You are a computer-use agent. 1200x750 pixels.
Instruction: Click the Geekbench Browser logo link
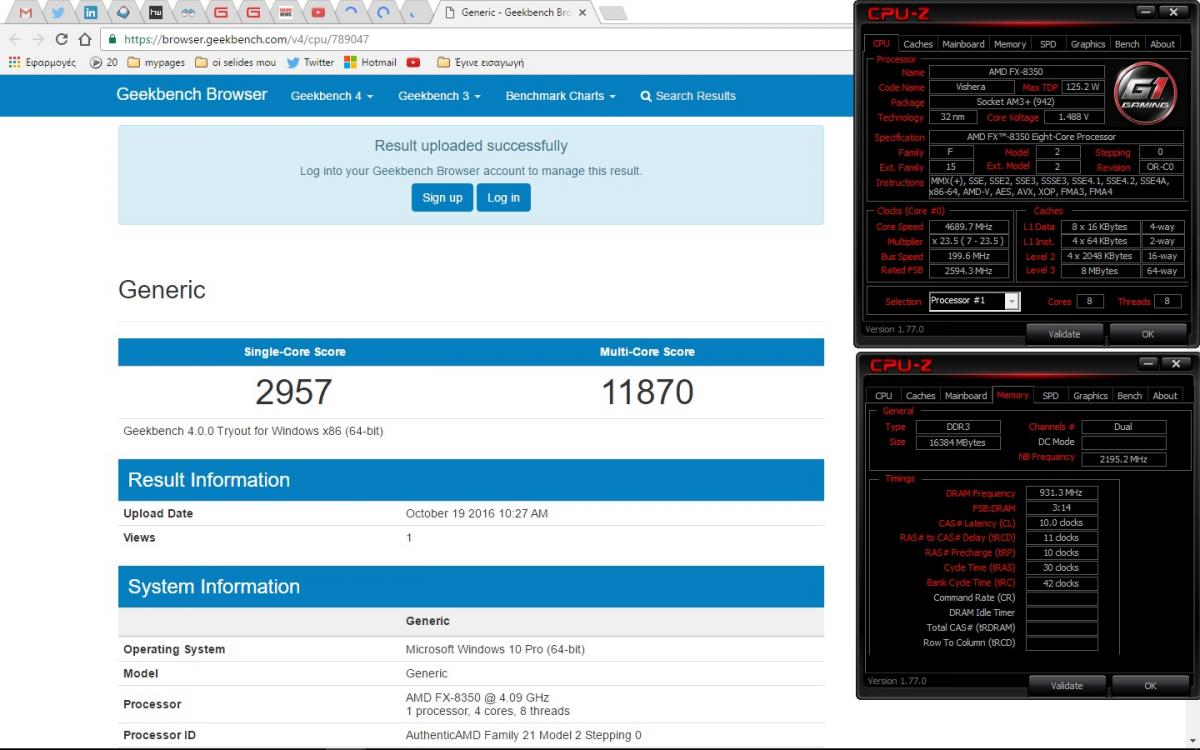point(192,95)
